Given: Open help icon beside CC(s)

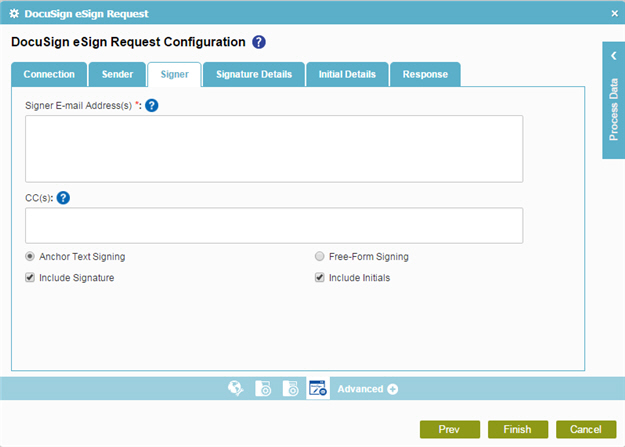Looking at the screenshot, I should 63,198.
